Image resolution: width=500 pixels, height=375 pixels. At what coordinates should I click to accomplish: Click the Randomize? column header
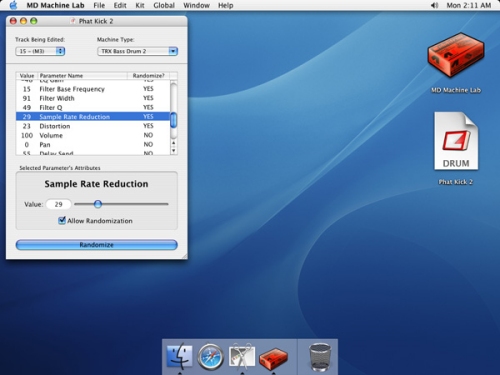tap(148, 76)
